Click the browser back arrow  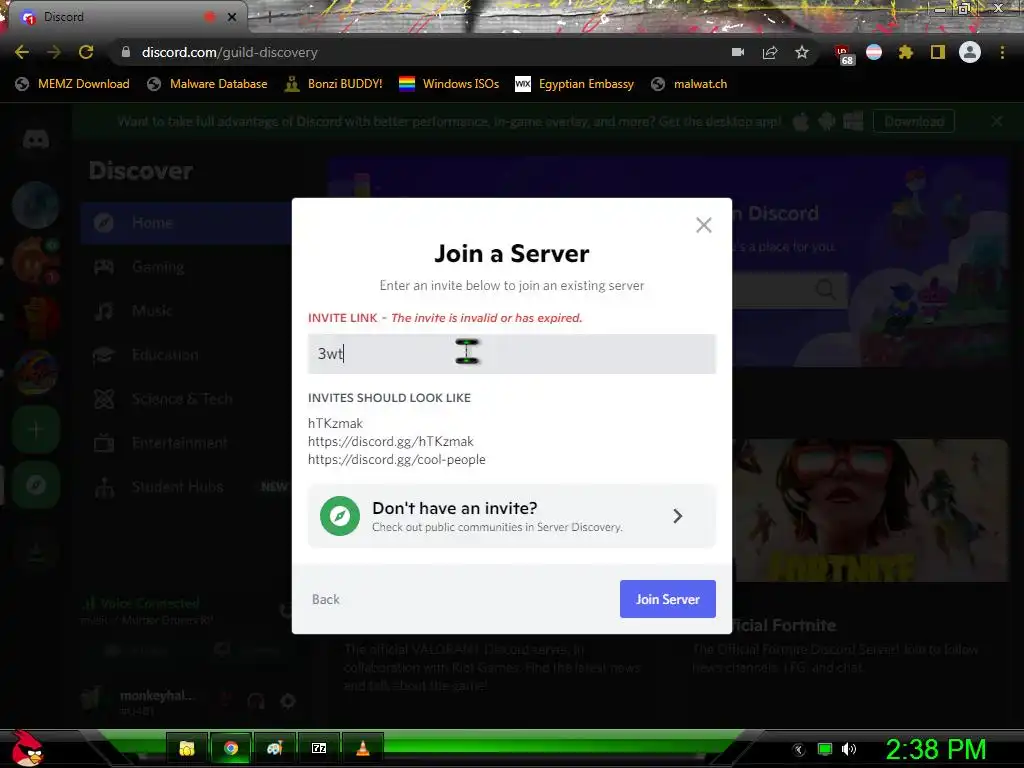(22, 52)
